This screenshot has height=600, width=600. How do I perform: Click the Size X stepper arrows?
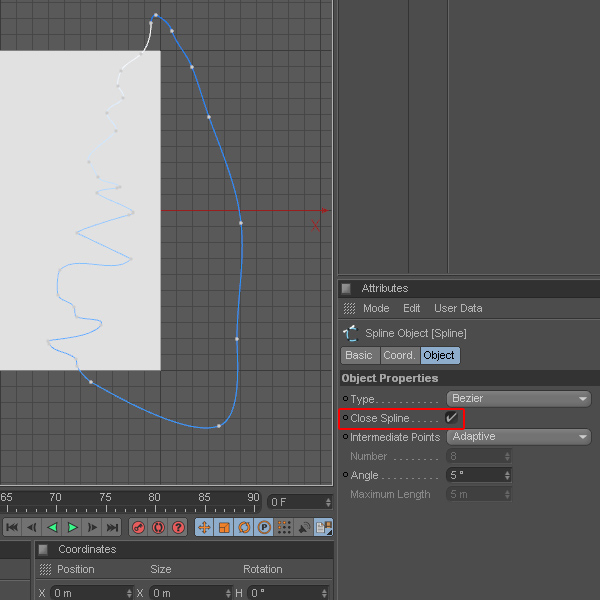pyautogui.click(x=228, y=593)
